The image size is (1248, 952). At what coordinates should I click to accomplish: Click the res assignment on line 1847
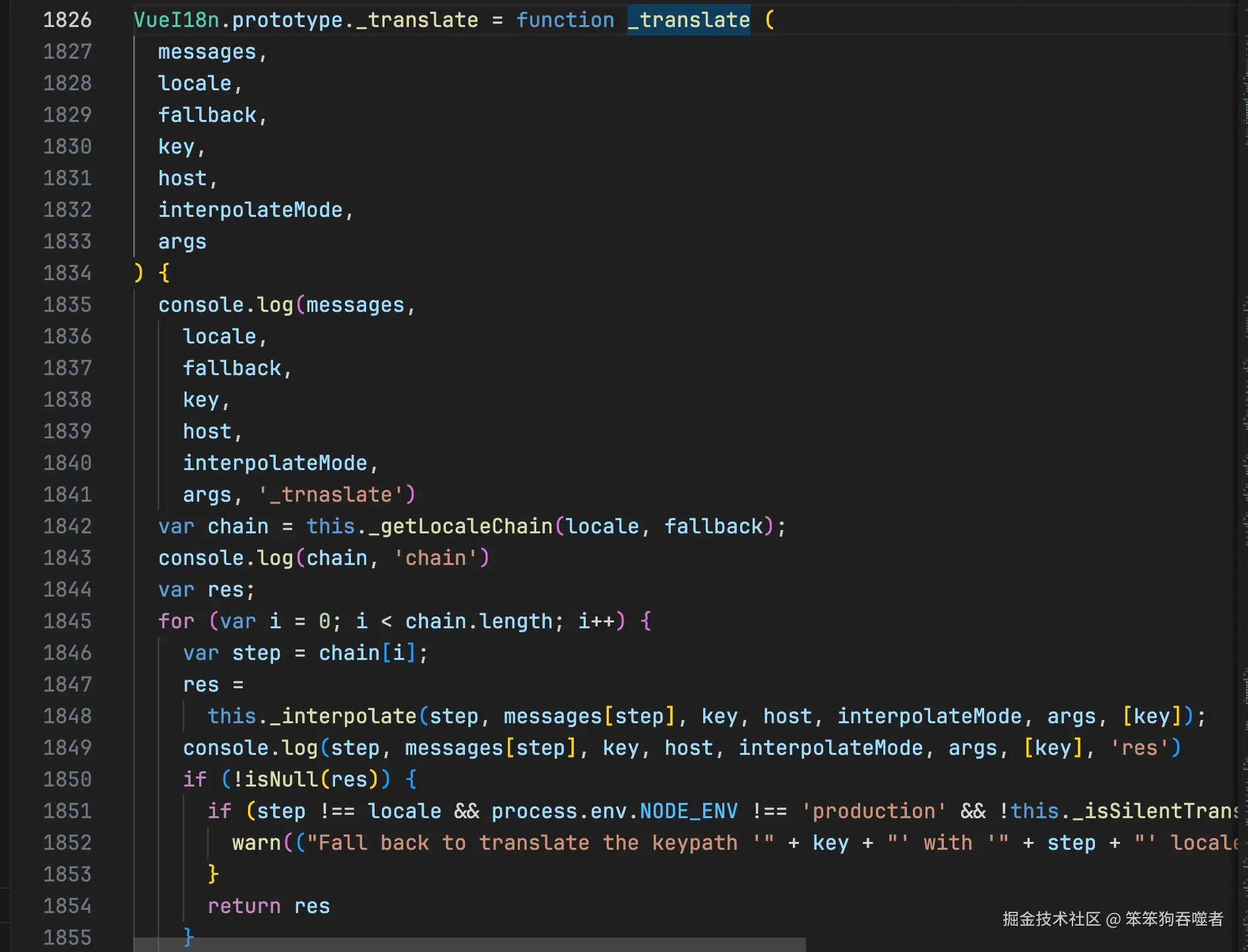[213, 684]
